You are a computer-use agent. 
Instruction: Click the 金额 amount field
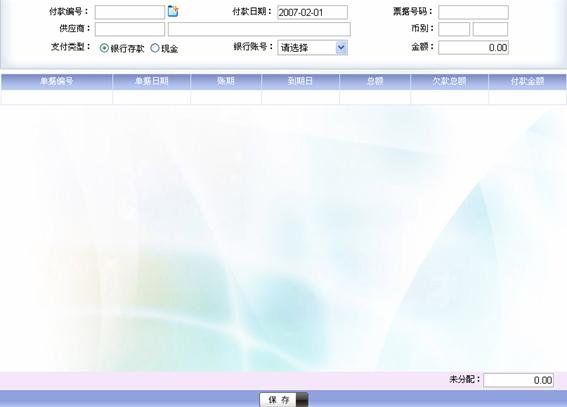point(473,47)
